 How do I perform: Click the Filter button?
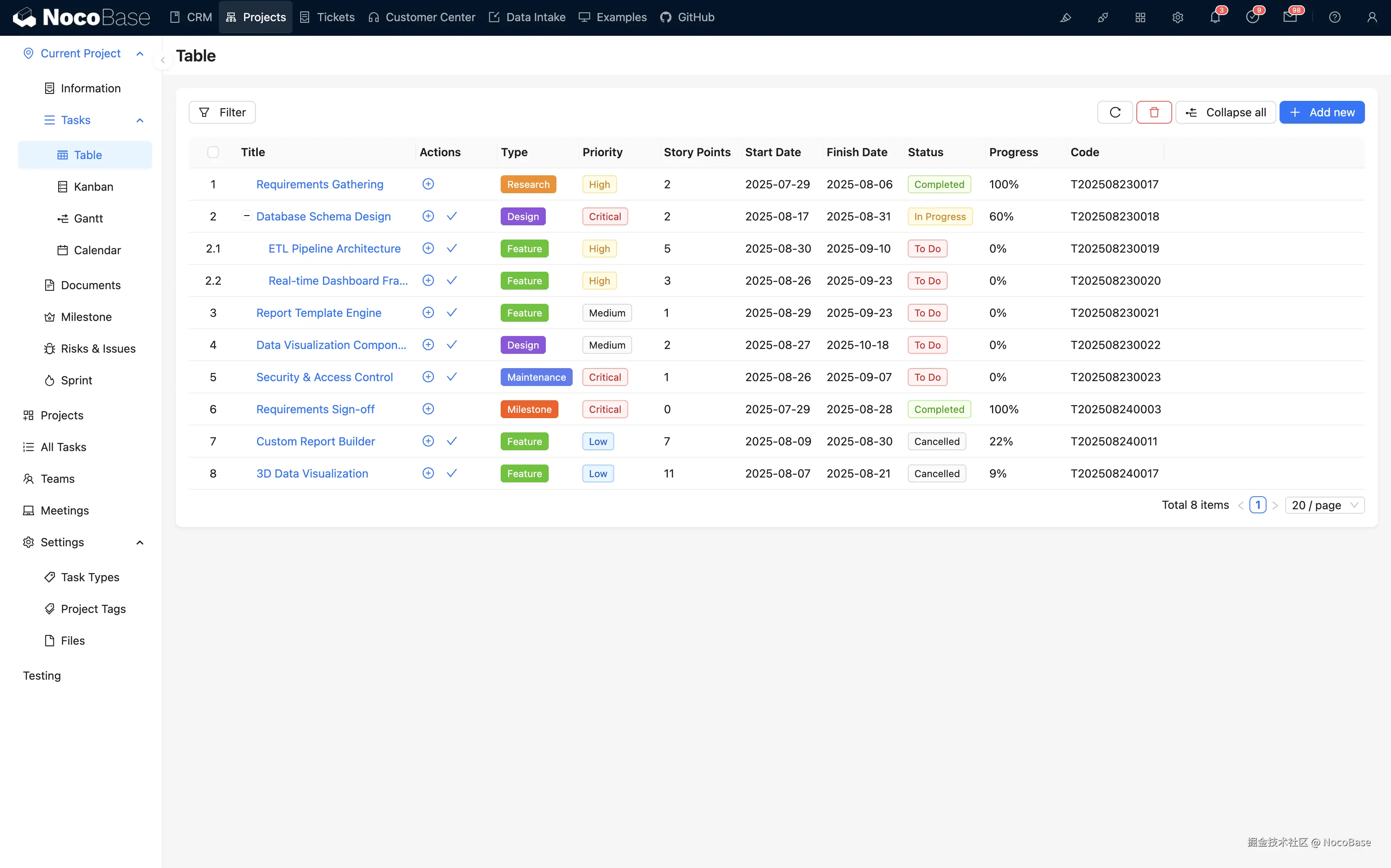[x=222, y=113]
